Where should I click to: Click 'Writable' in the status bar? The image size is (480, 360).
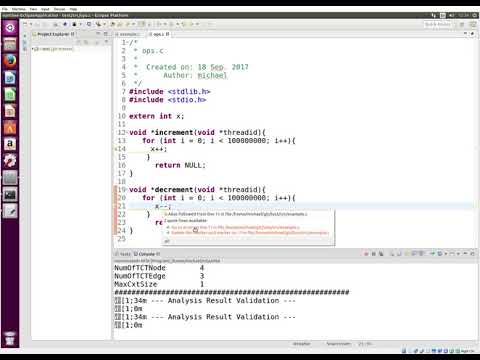coord(302,344)
